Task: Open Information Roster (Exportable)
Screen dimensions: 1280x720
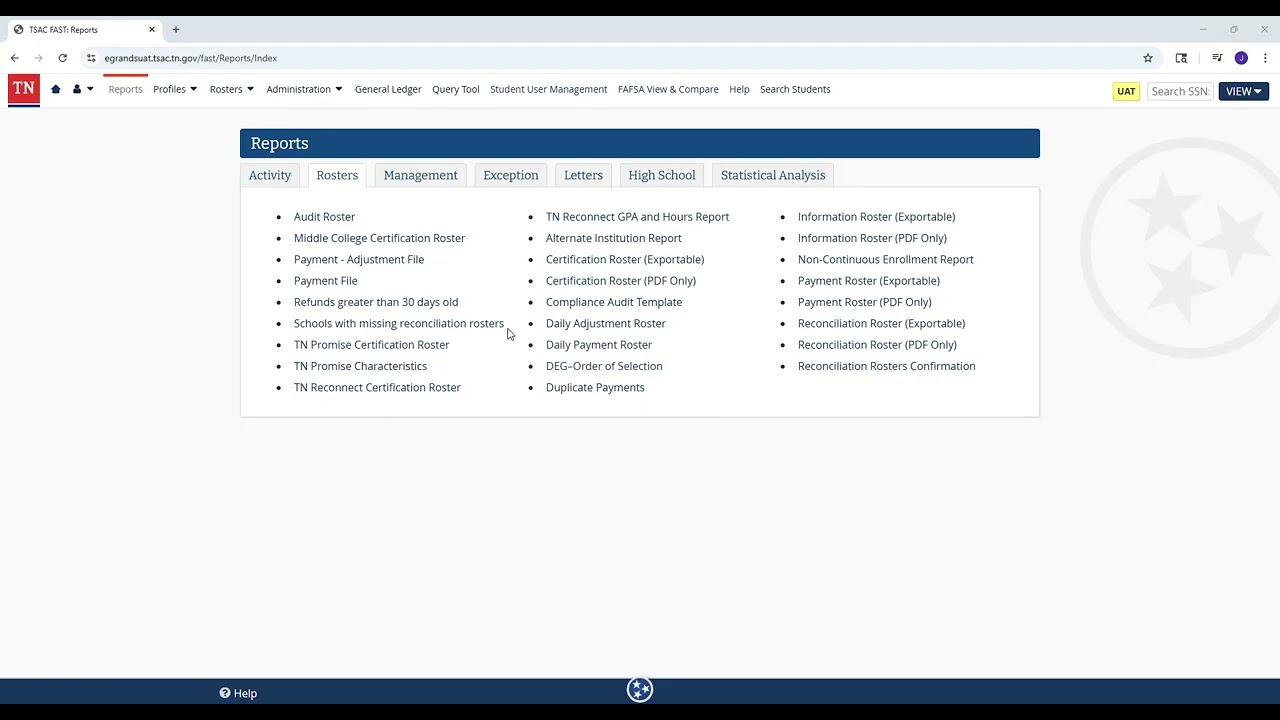Action: (876, 217)
